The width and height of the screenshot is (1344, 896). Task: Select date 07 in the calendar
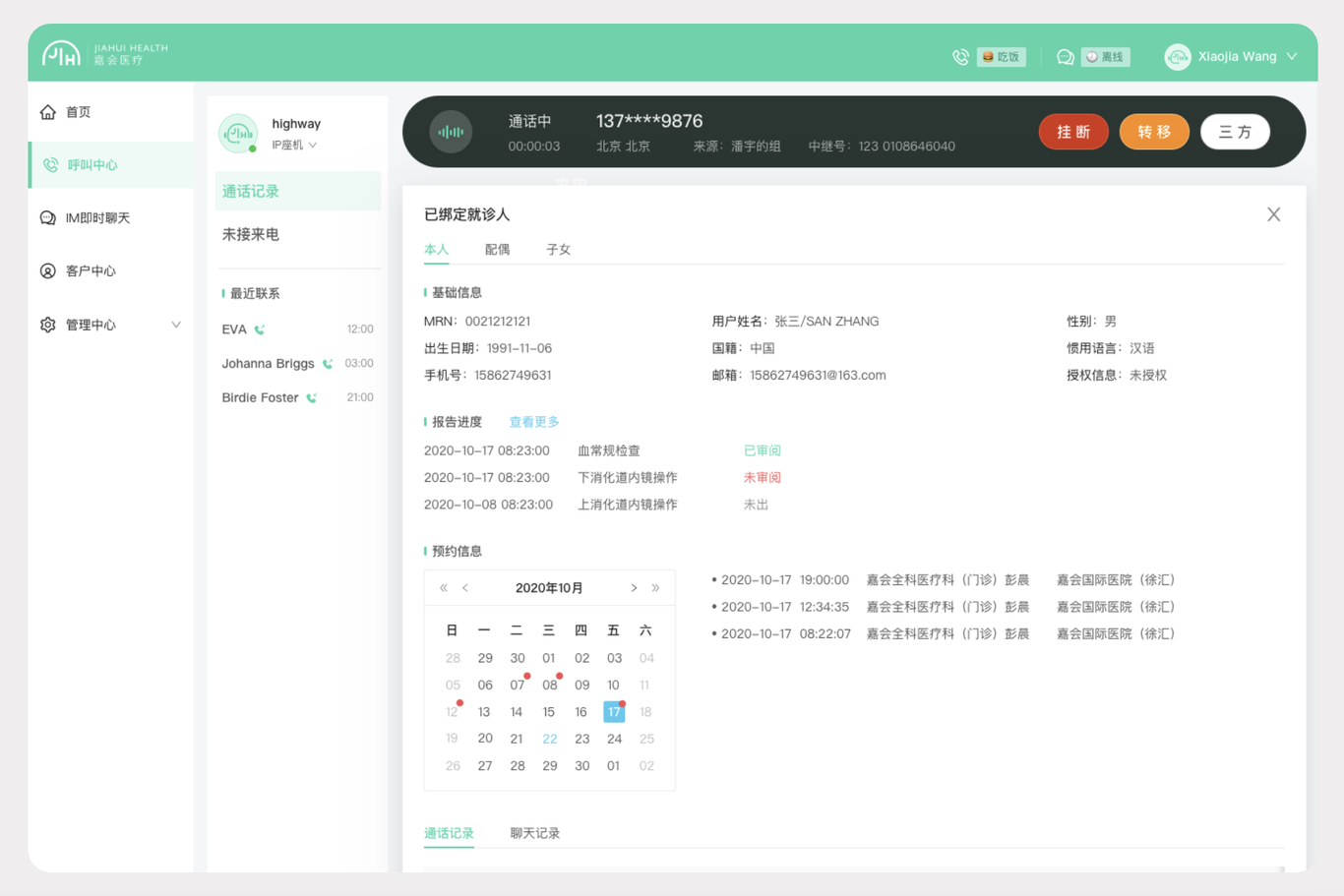pos(518,685)
